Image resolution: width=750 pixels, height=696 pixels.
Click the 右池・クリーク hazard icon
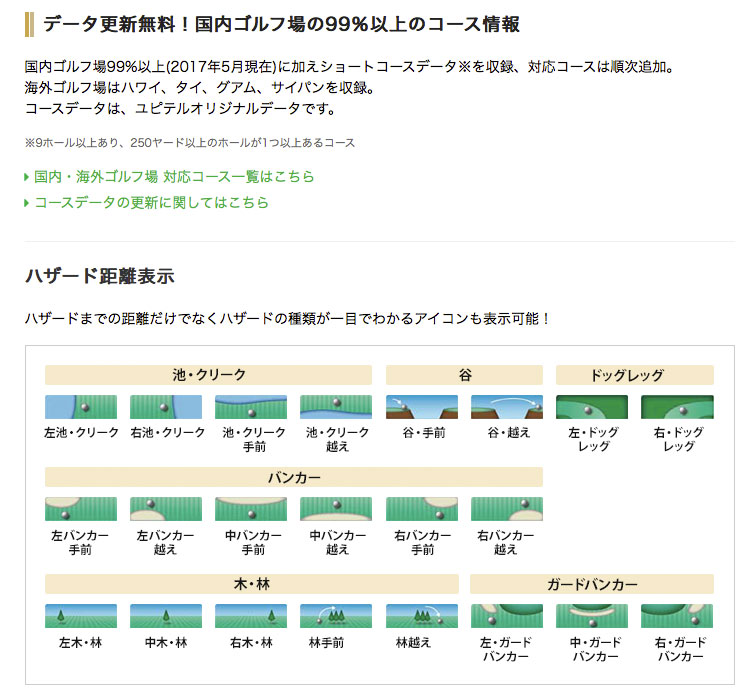(x=166, y=407)
